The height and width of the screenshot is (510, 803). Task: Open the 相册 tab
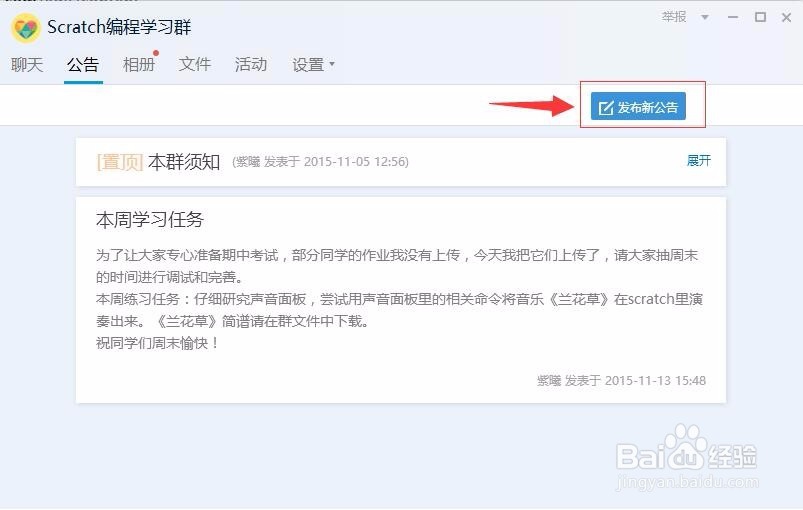139,65
